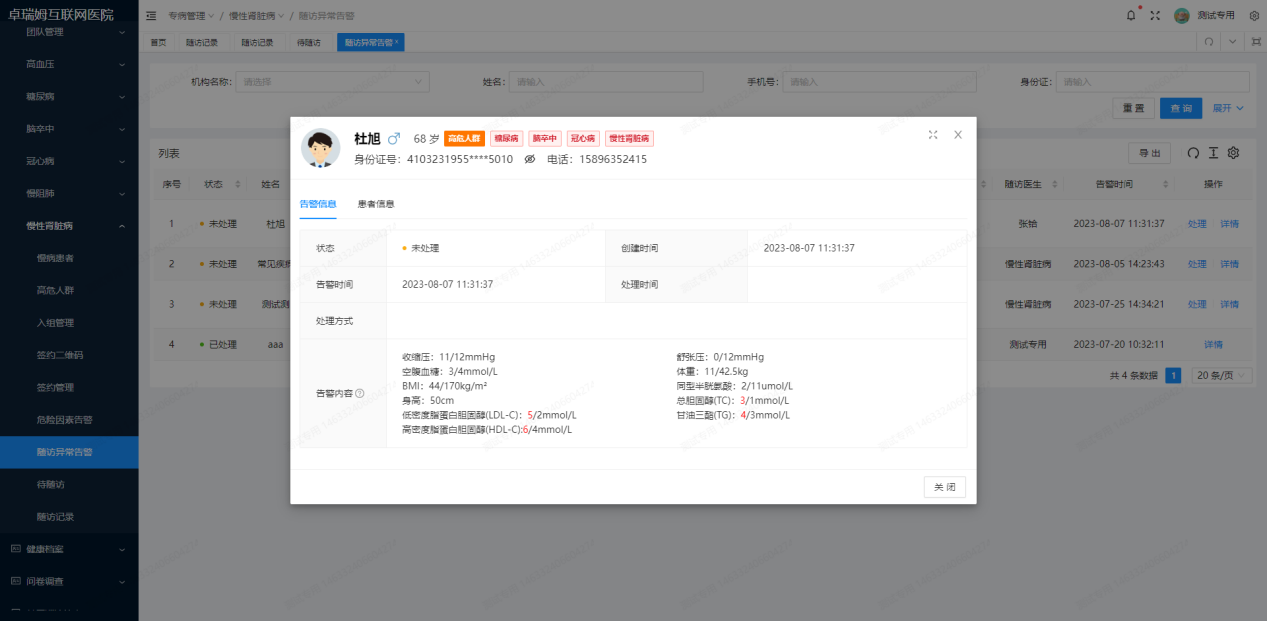Viewport: 1267px width, 621px height.
Task: Click the sort arrows on the 告警时间 column
Action: (x=1164, y=184)
